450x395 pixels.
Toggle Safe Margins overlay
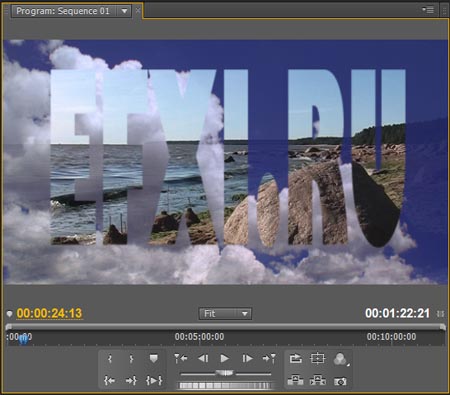(317, 359)
